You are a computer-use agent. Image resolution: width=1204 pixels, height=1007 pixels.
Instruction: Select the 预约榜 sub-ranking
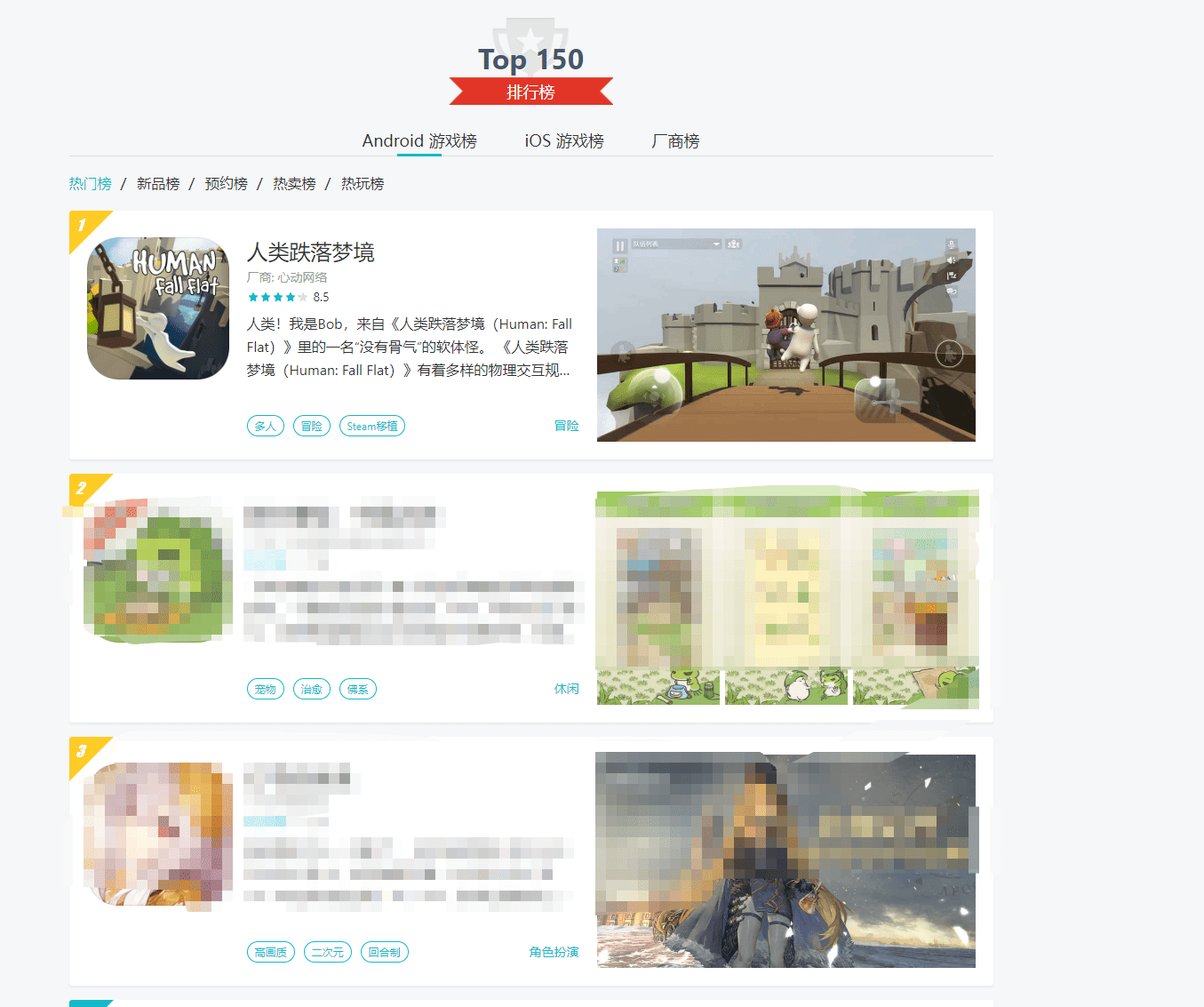click(227, 184)
